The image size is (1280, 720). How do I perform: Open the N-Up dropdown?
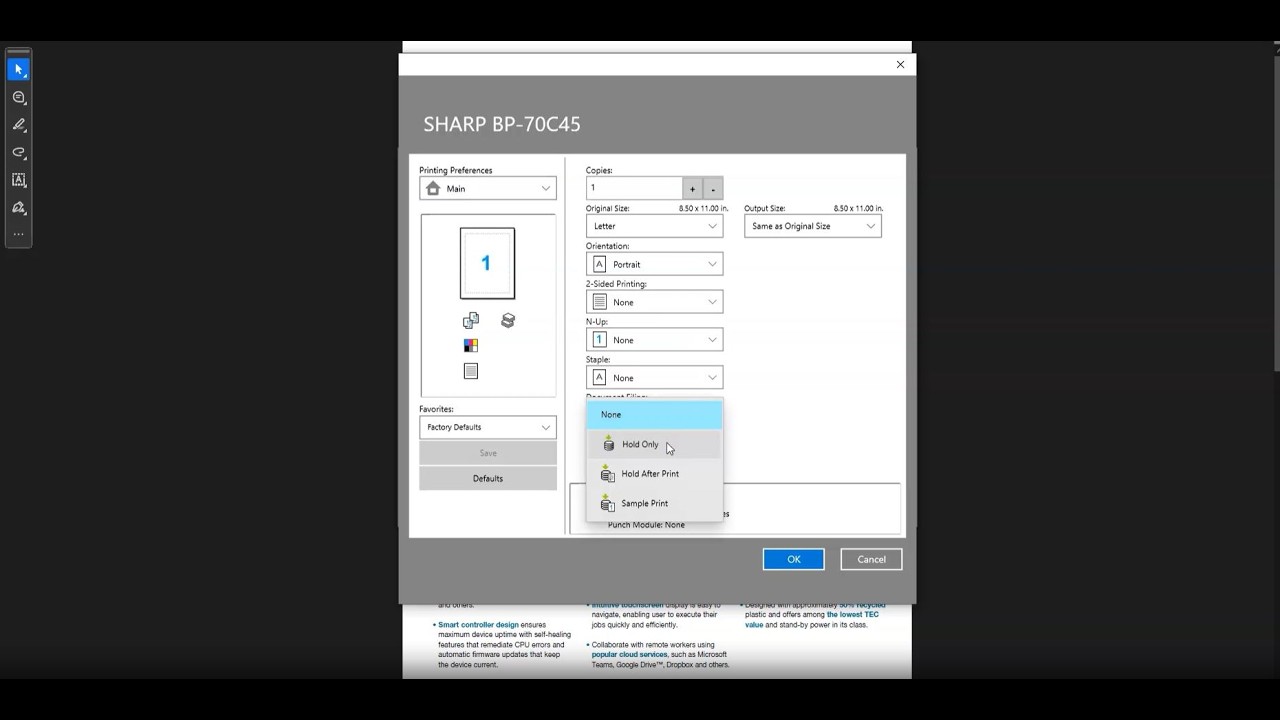click(x=654, y=340)
